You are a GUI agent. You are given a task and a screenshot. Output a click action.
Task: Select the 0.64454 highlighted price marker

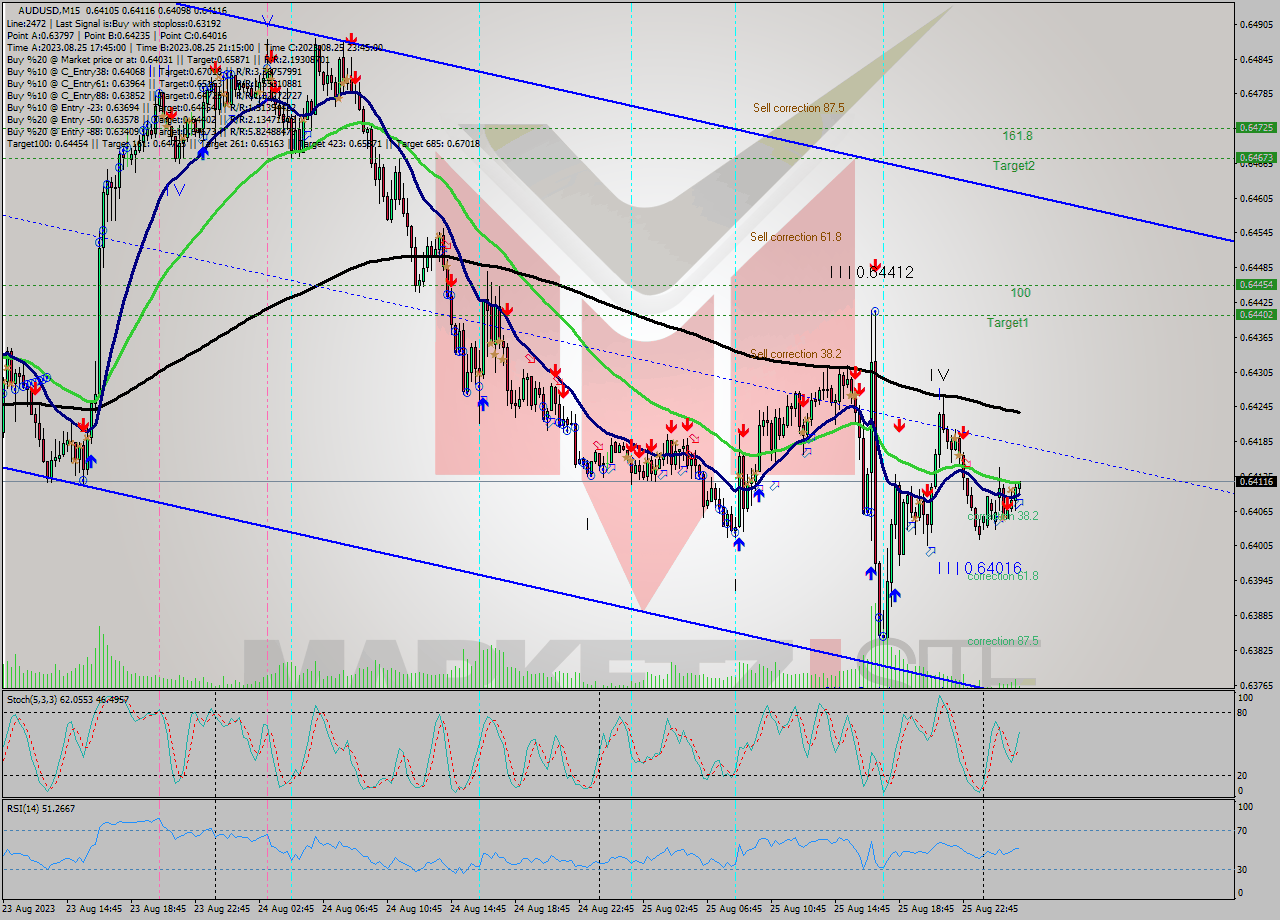tap(1256, 285)
